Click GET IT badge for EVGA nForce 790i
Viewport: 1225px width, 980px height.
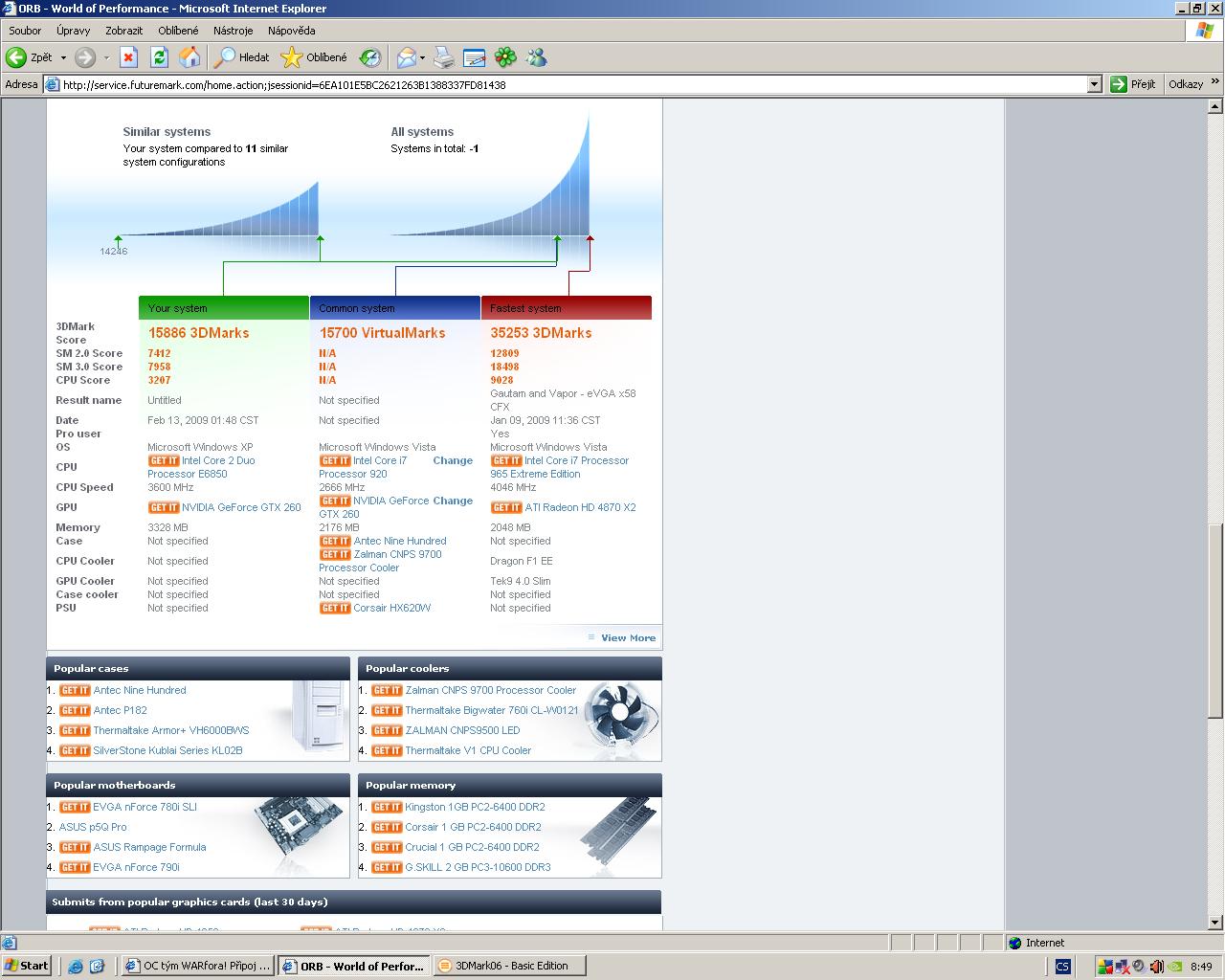click(75, 867)
